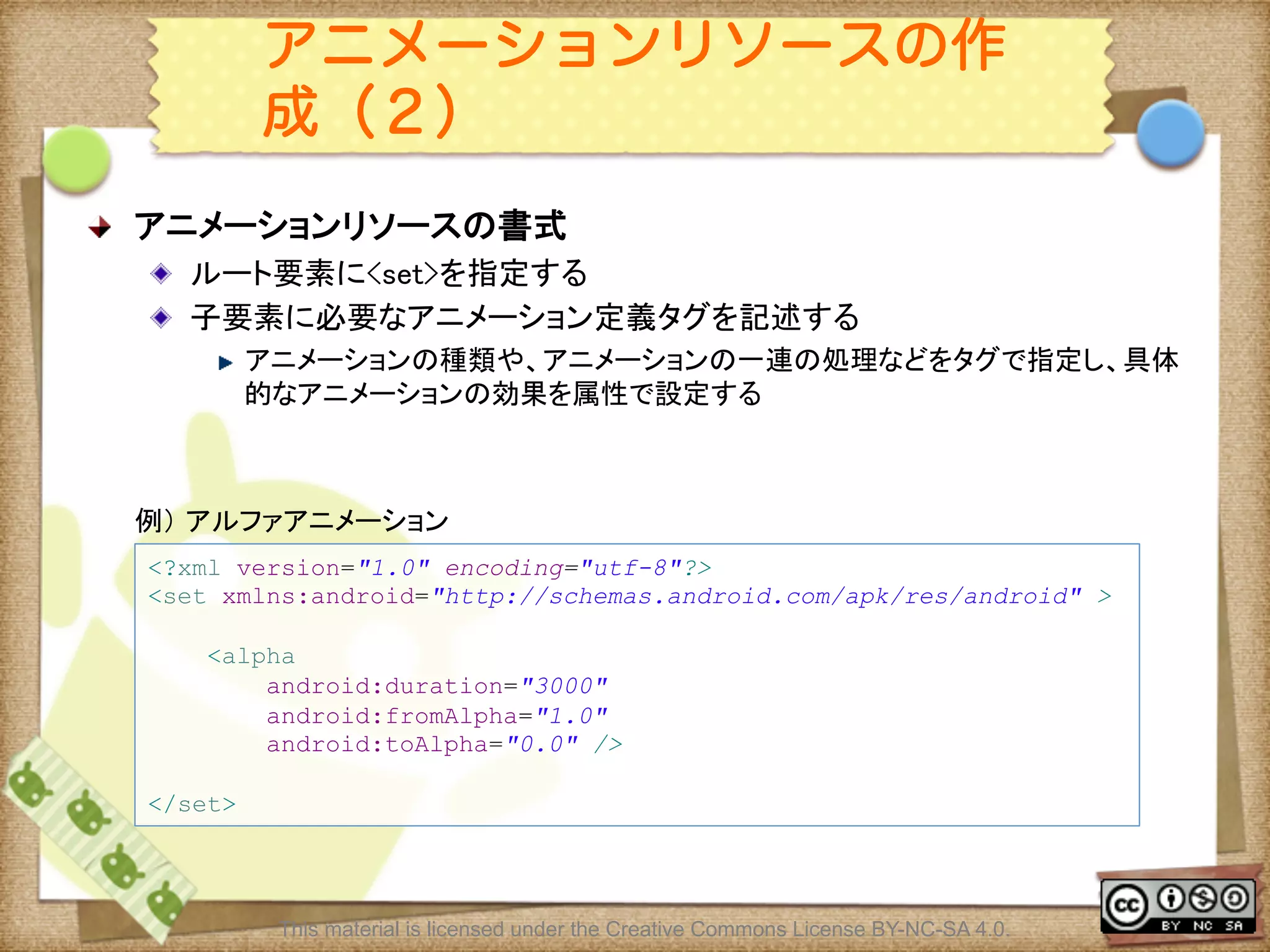
Task: Click the Creative Commons license footer text
Action: pos(645,929)
